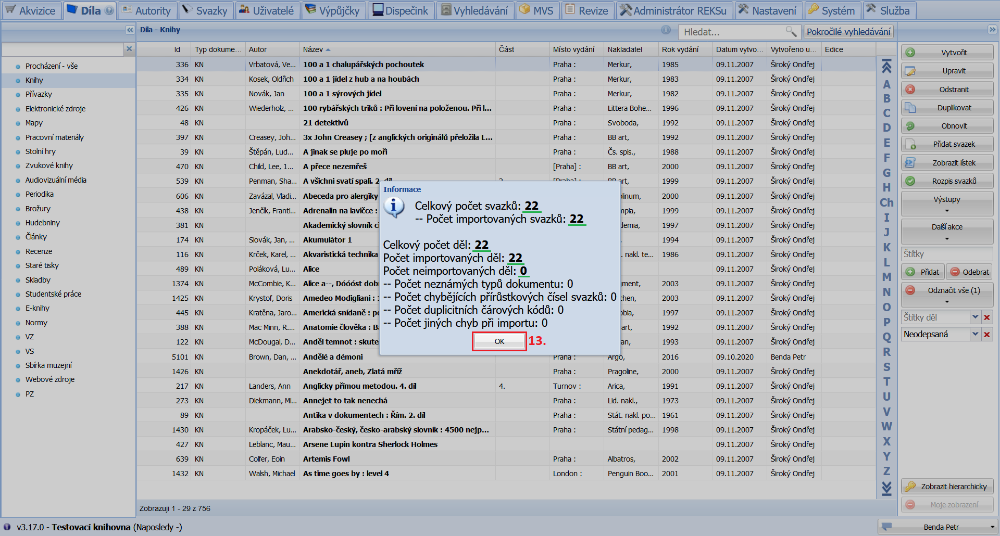Expand the Štítky děl combo box

[975, 317]
